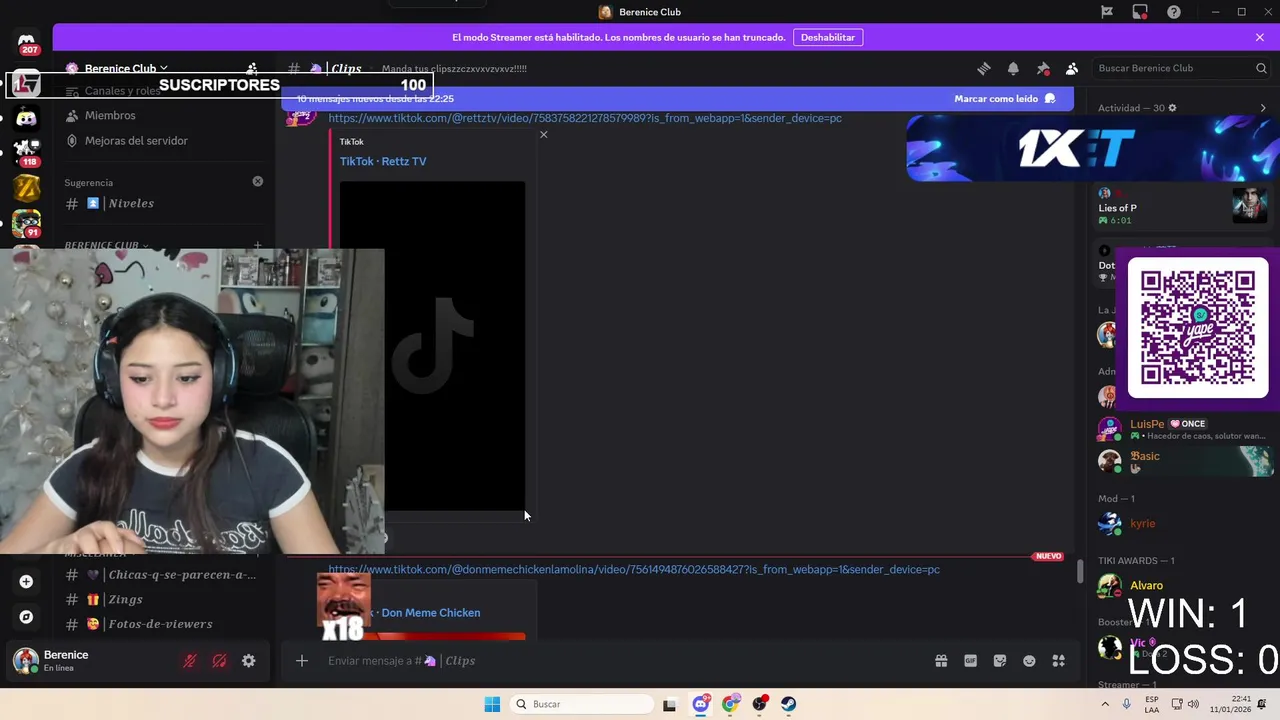This screenshot has height=720, width=1280.
Task: Open the TikTok · Rettz TV title link
Action: tap(383, 161)
